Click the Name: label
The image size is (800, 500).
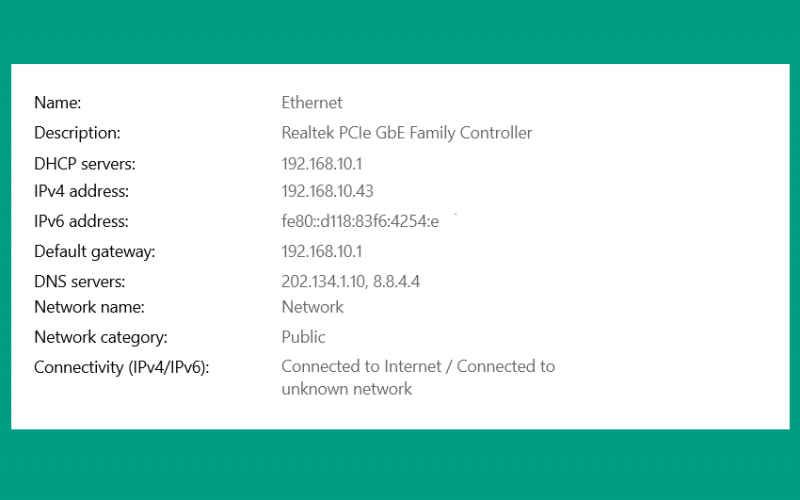(58, 103)
